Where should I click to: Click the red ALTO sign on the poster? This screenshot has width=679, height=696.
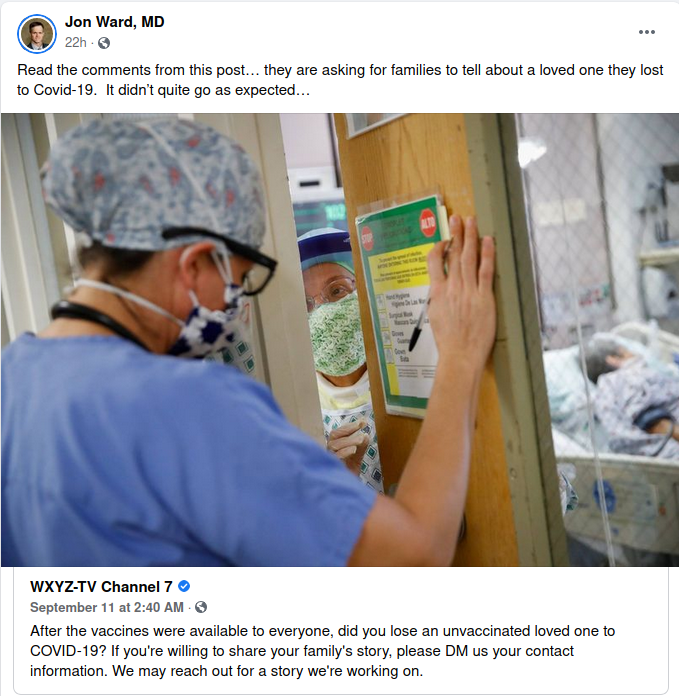(x=428, y=221)
